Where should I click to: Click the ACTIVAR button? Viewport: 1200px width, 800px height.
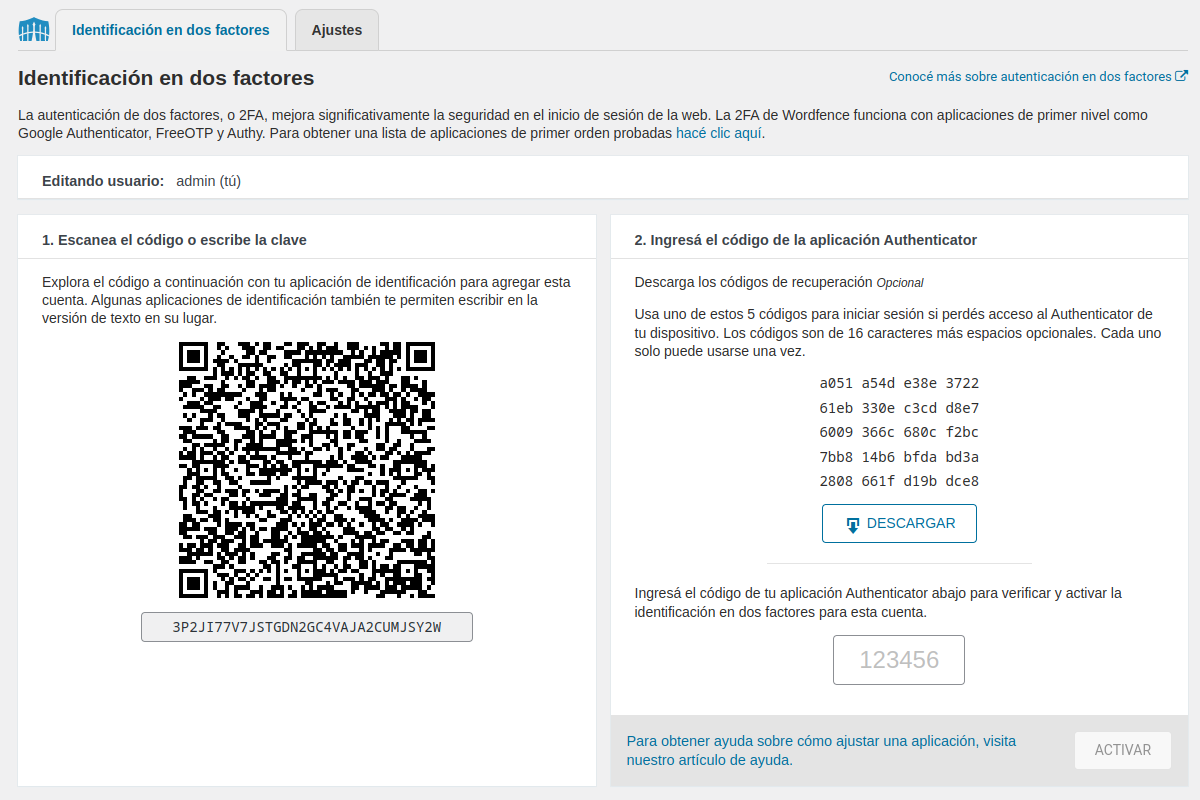(x=1123, y=750)
